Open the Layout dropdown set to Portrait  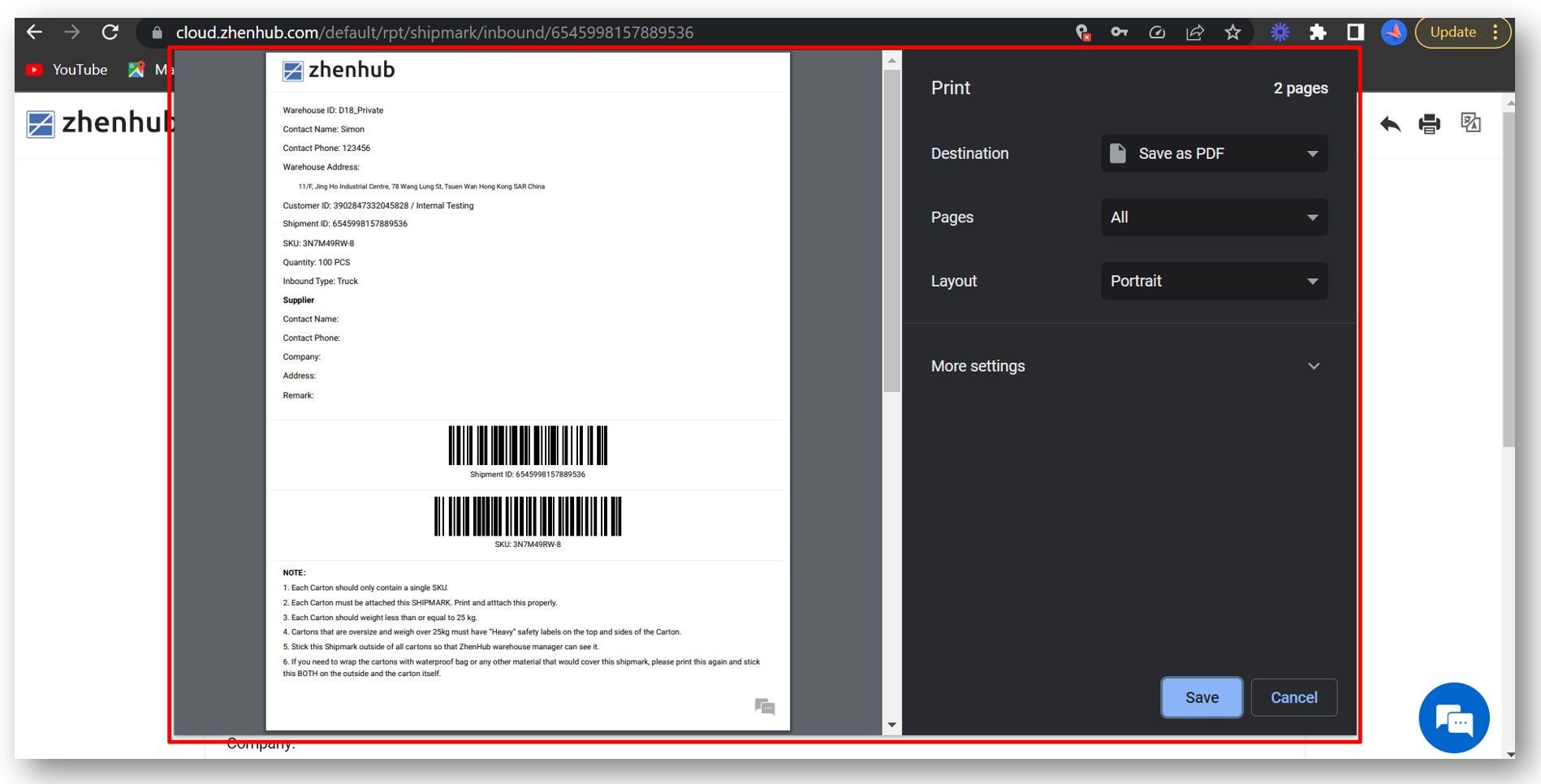pos(1214,281)
